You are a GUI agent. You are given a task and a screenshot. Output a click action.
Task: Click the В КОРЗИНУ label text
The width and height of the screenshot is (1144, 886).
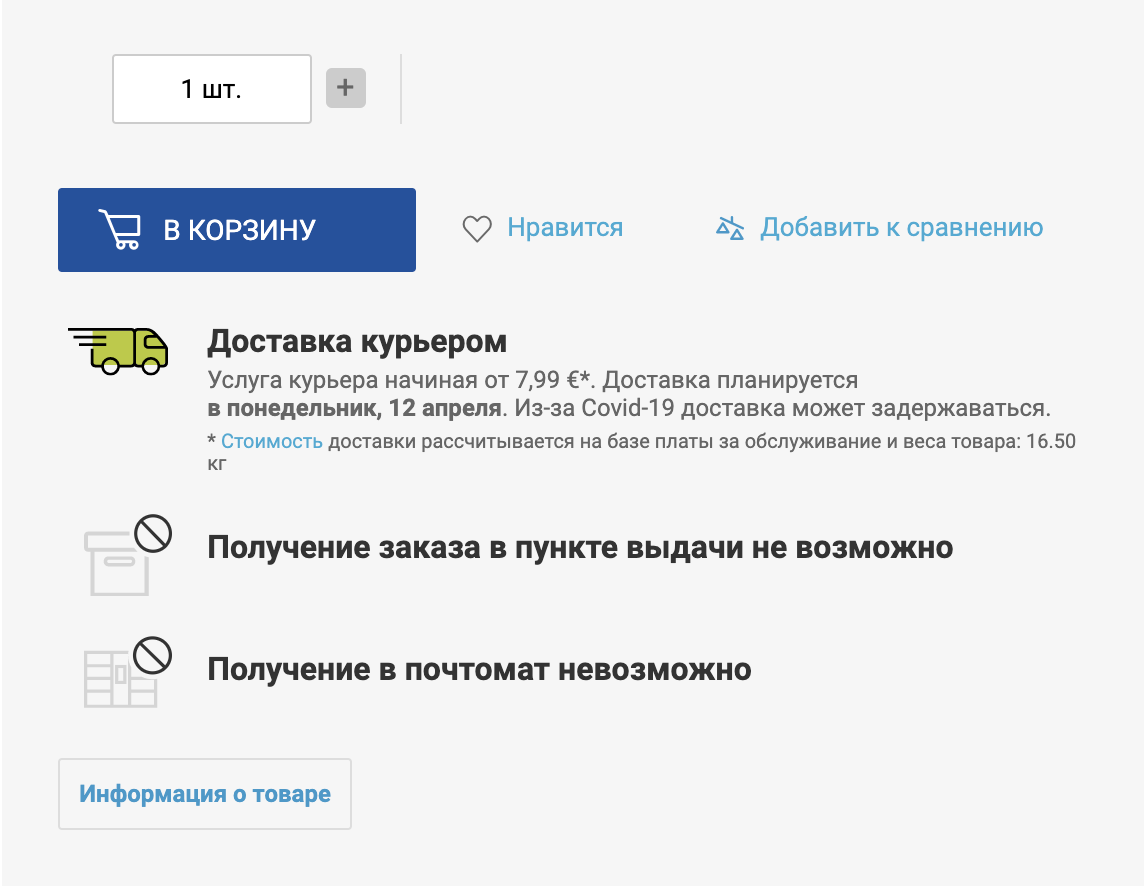point(239,230)
